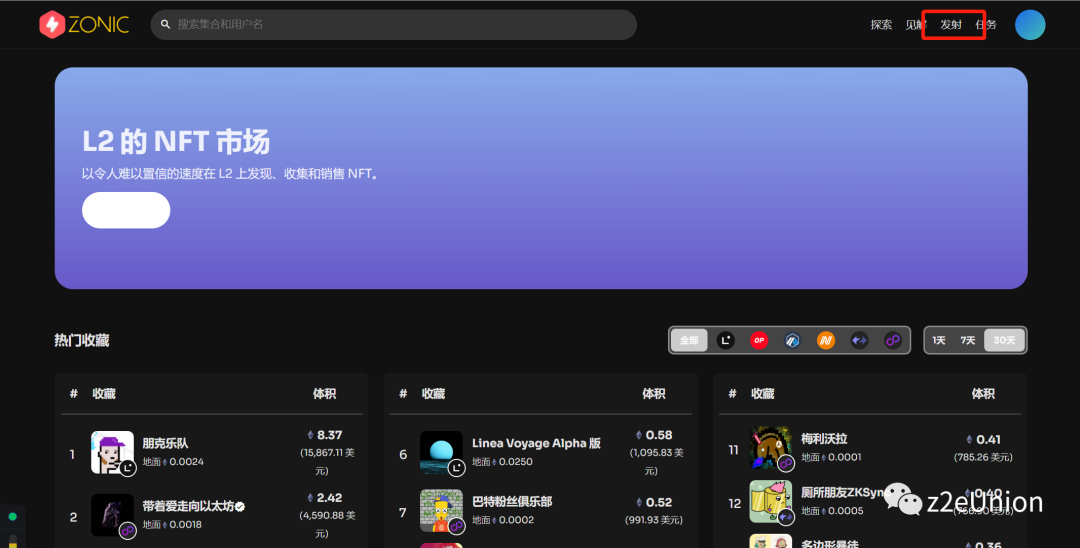1080x548 pixels.
Task: Click the 991.93 美元 amount
Action: pos(654,520)
